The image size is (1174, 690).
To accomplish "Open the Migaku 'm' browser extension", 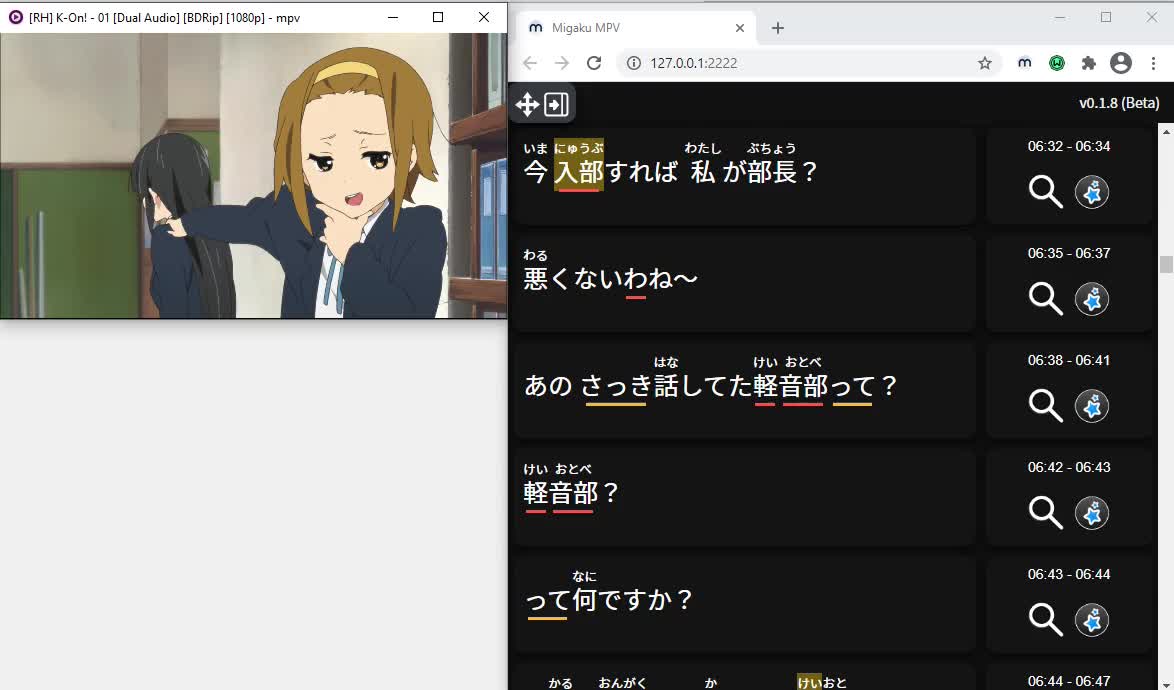I will [x=1024, y=63].
